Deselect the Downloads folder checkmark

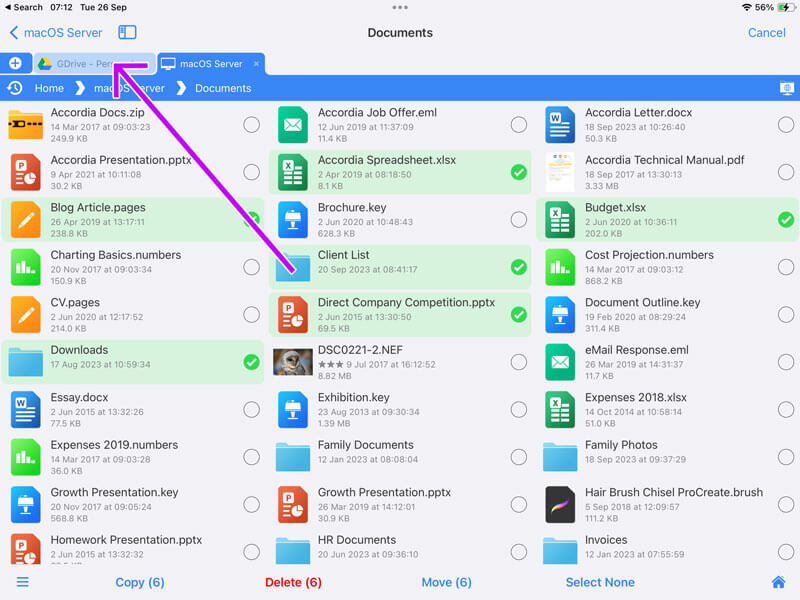click(x=252, y=362)
